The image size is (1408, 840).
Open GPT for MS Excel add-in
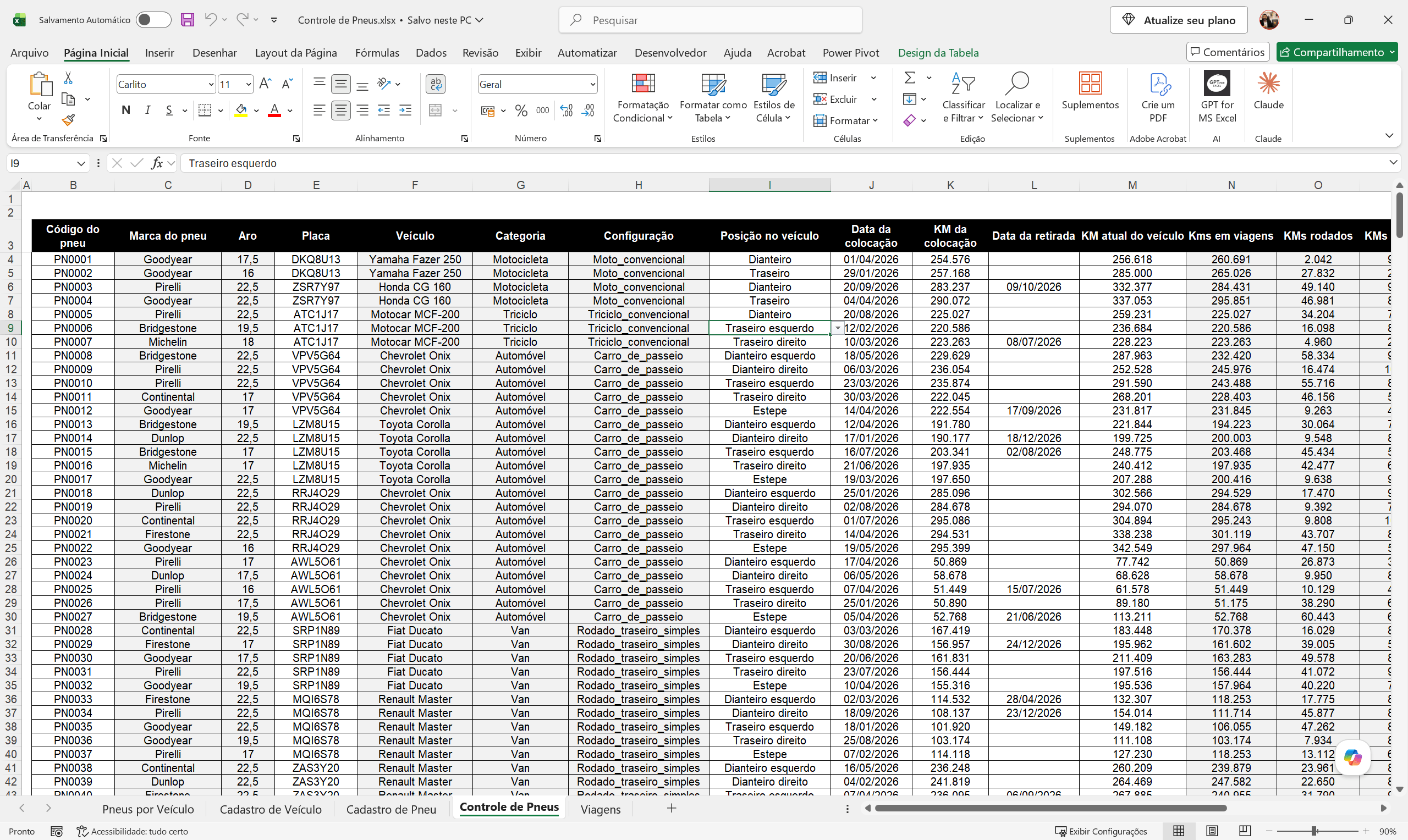click(x=1217, y=84)
